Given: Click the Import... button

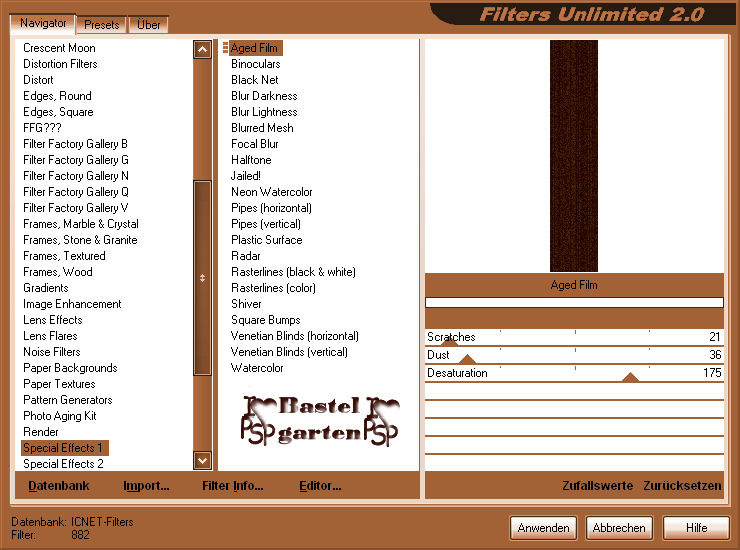Looking at the screenshot, I should tap(146, 485).
